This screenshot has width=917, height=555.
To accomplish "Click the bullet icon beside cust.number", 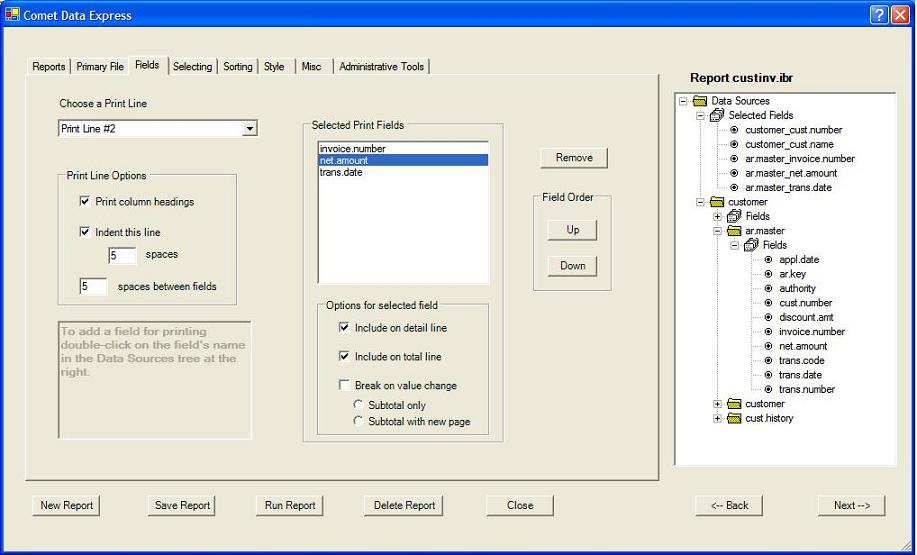I will [x=768, y=303].
